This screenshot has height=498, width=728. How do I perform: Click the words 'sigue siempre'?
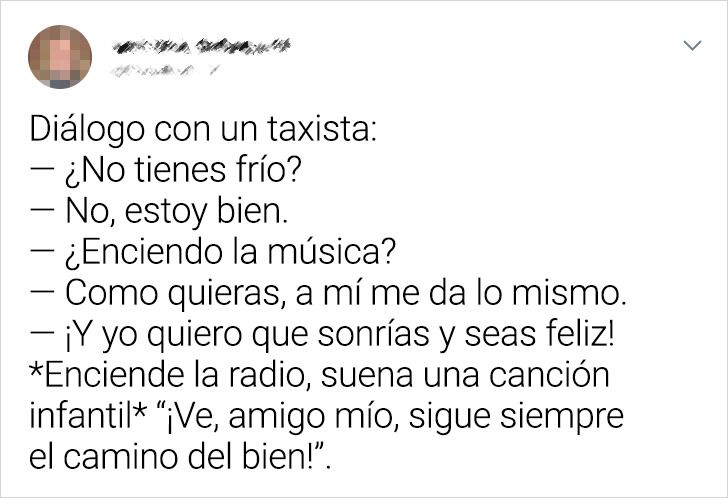pos(516,416)
